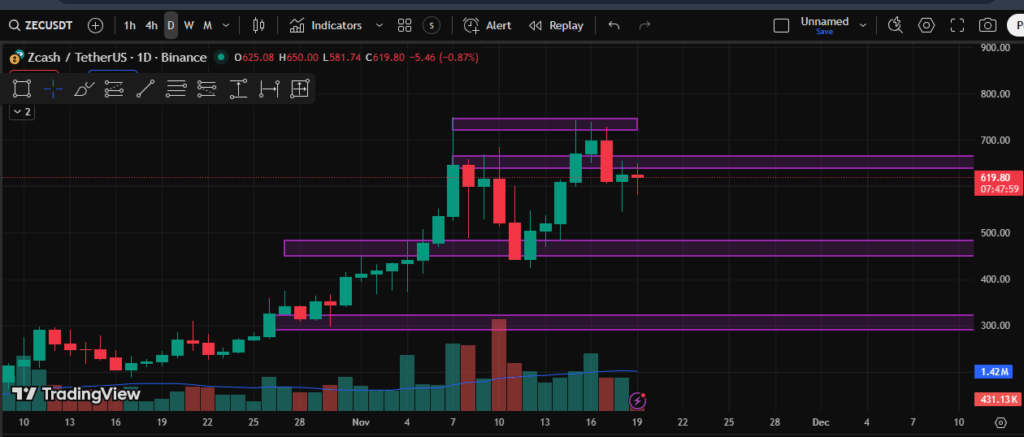Screen dimensions: 1024x437
Task: Take a chart snapshot with camera icon
Action: tap(987, 25)
